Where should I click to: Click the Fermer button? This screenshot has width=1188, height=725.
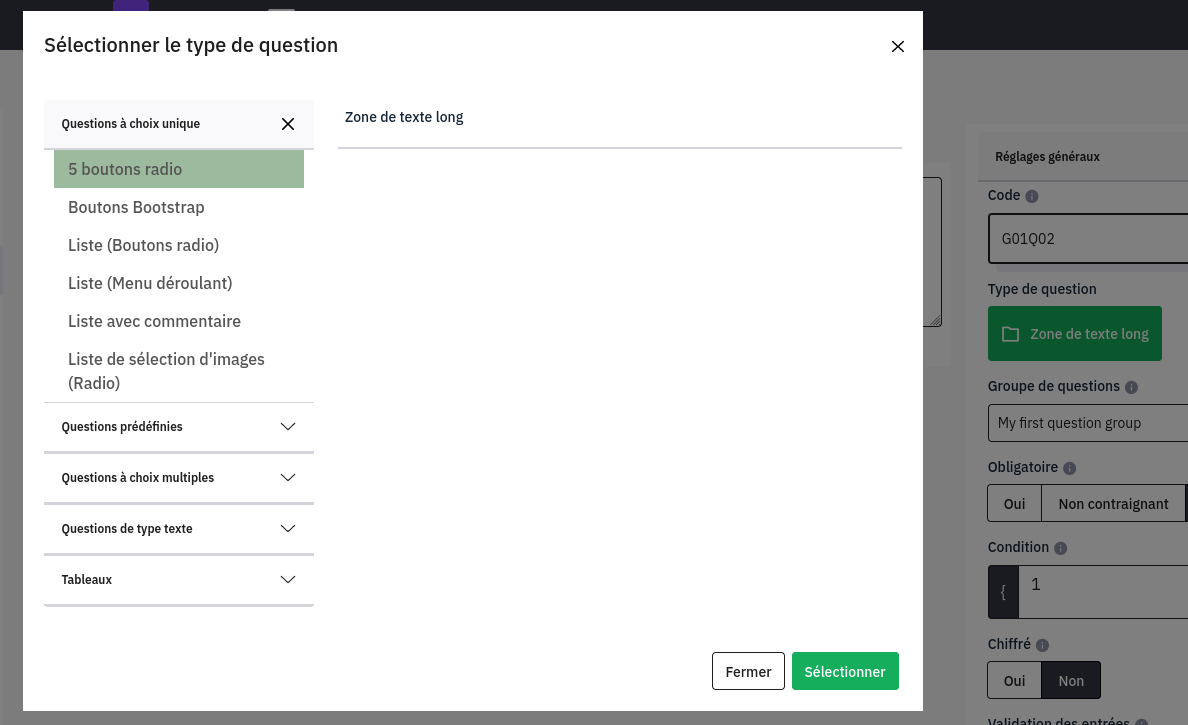[x=748, y=672]
